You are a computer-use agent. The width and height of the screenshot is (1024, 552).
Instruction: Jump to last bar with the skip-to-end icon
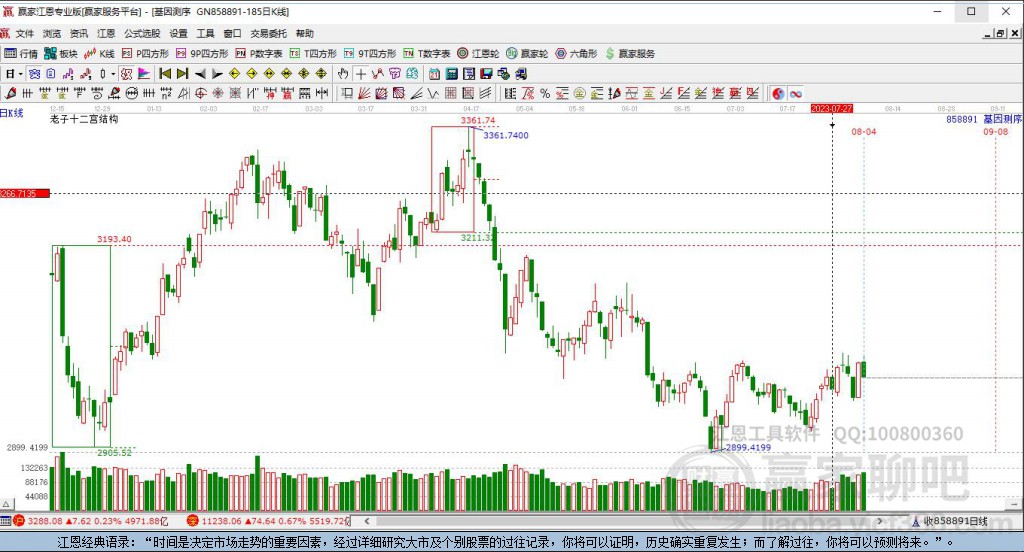pyautogui.click(x=182, y=74)
